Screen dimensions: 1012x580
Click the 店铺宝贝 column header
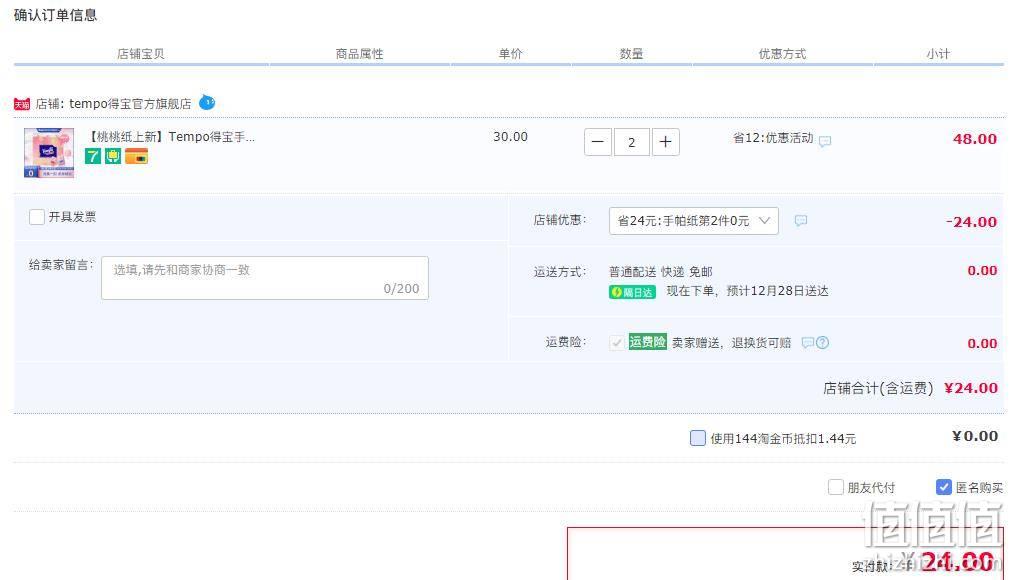point(141,54)
